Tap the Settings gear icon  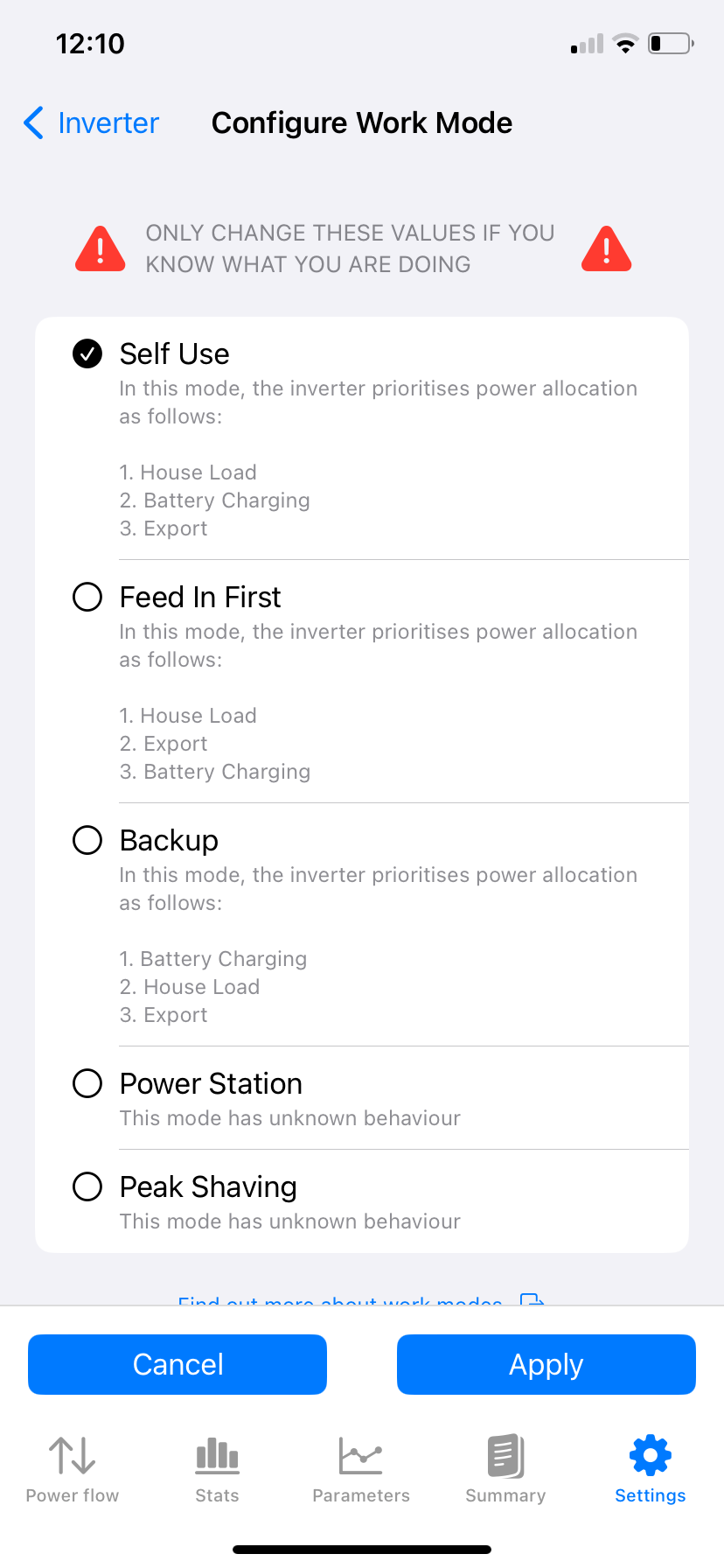[650, 1455]
